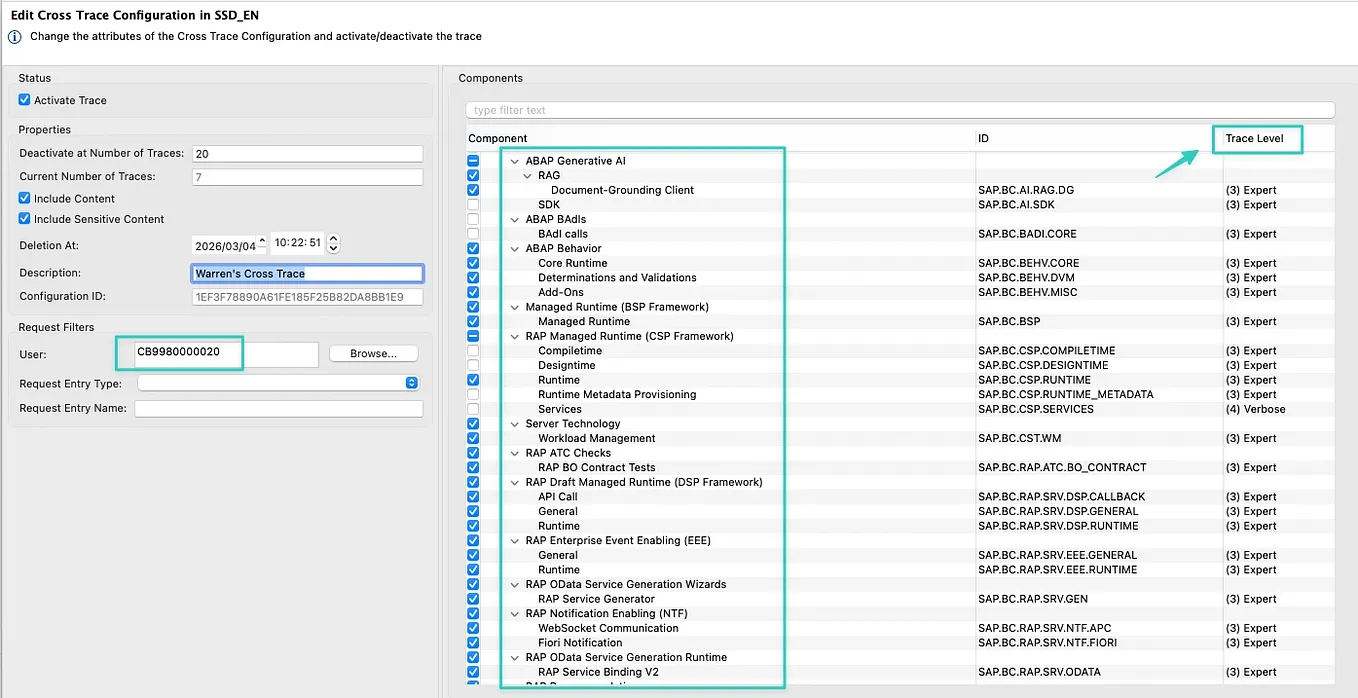Image resolution: width=1358 pixels, height=698 pixels.
Task: Collapse the RAG tree node
Action: click(528, 175)
